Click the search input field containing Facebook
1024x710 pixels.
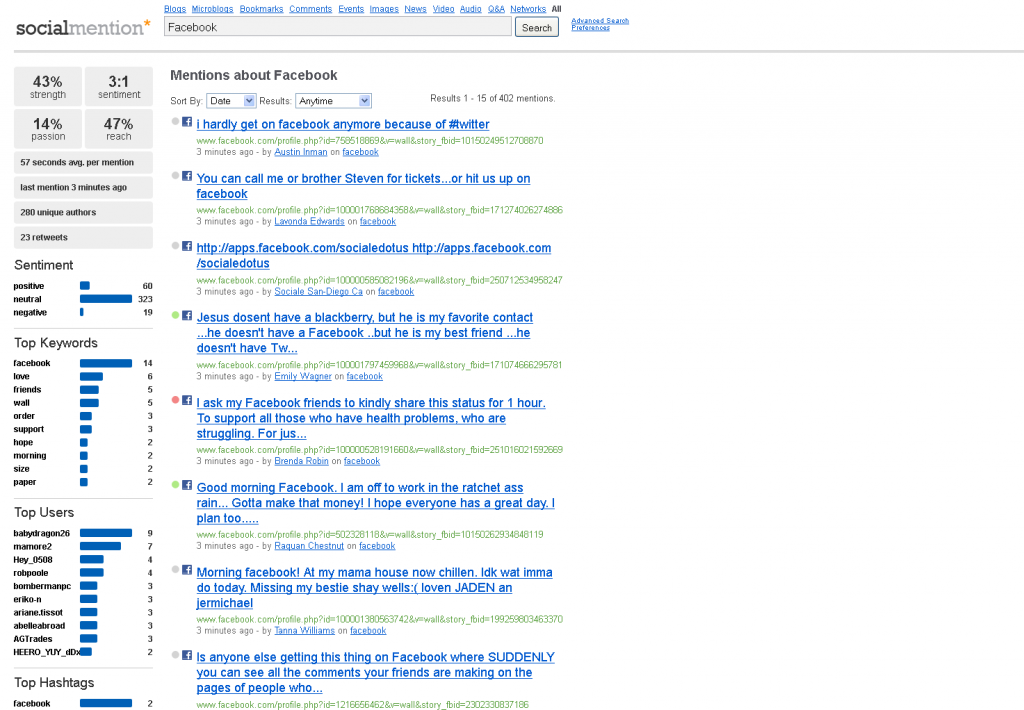337,27
